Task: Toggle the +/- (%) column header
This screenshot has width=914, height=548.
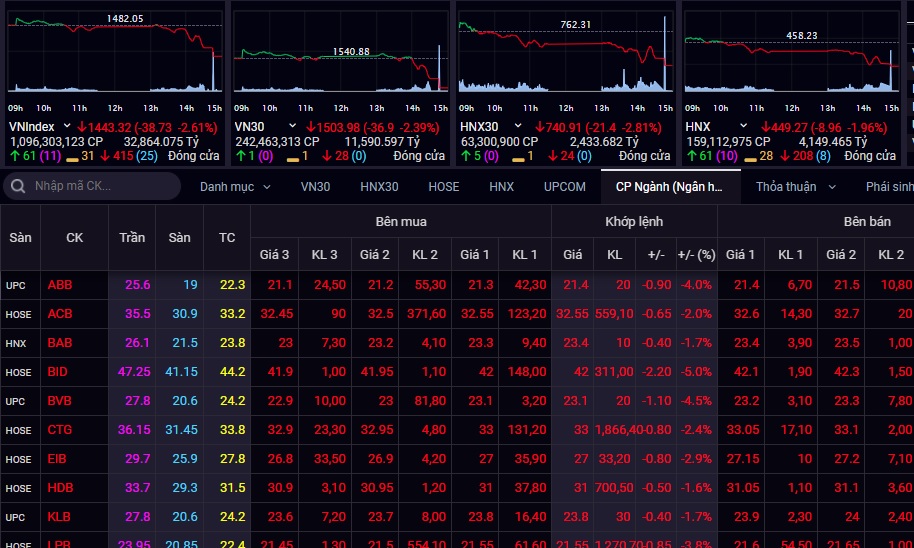Action: coord(697,255)
